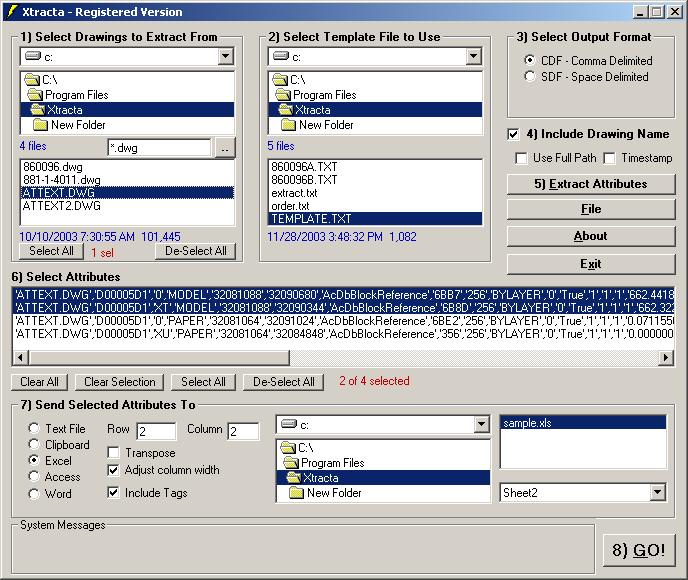The image size is (688, 580).
Task: Click Select All under attributes list
Action: (x=204, y=382)
